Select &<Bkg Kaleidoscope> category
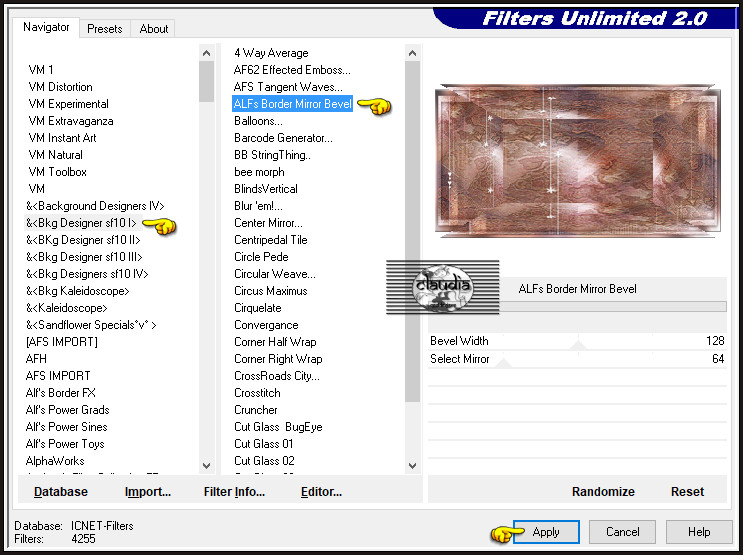The height and width of the screenshot is (555, 743). coord(78,291)
